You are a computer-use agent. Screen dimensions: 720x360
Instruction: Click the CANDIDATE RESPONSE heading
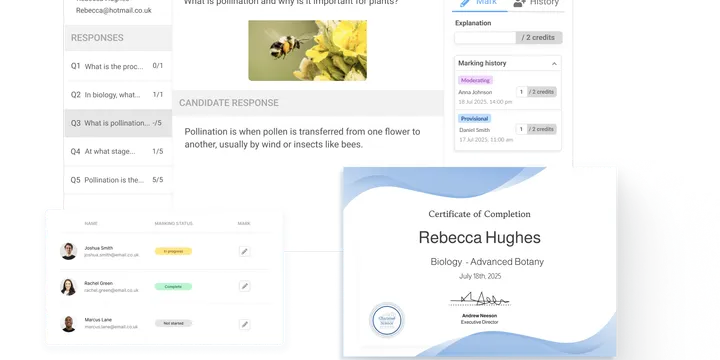pyautogui.click(x=229, y=103)
